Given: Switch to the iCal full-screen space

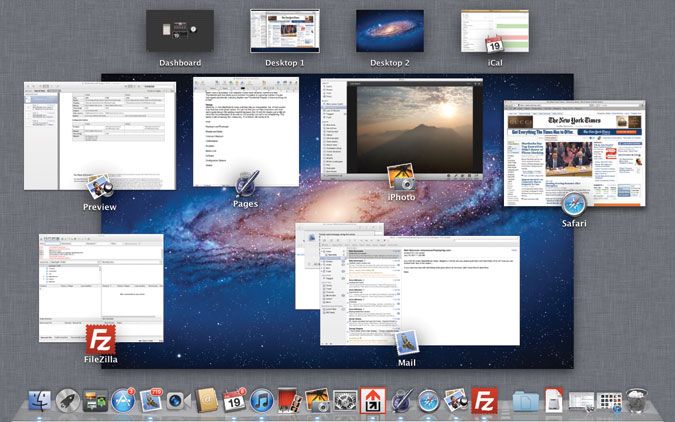Looking at the screenshot, I should pos(494,31).
